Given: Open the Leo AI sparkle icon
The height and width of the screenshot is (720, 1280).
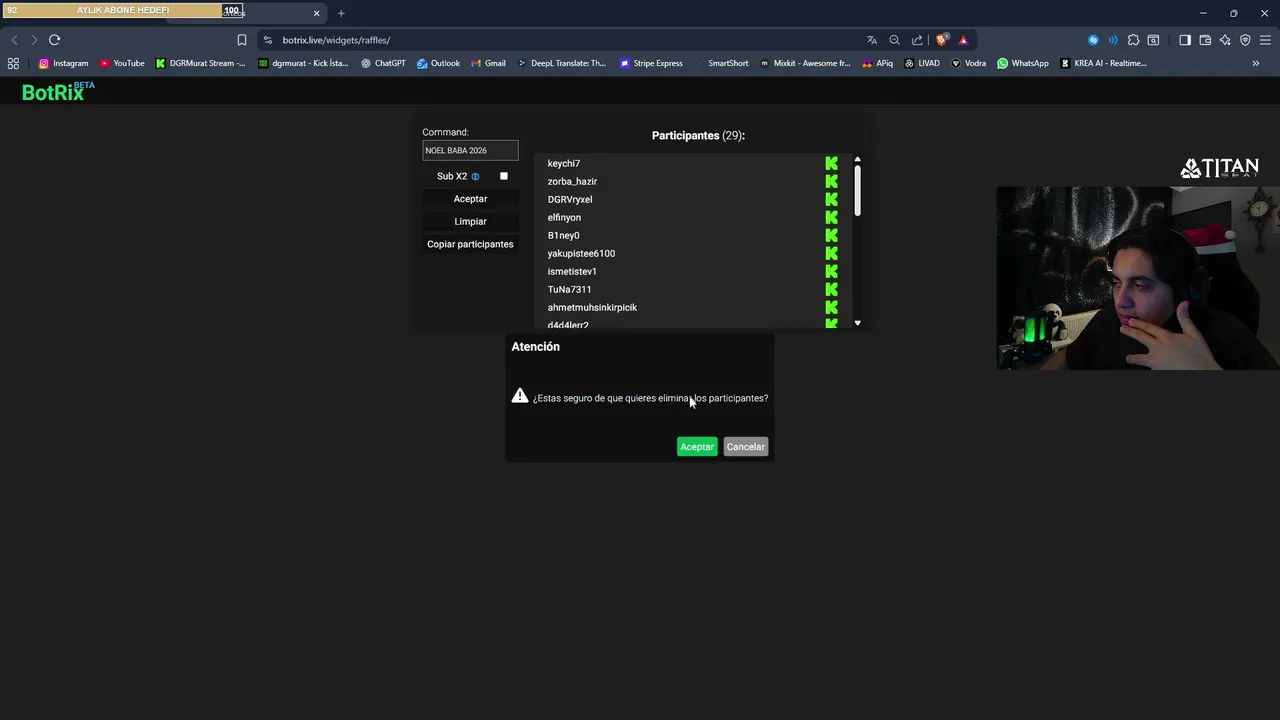Looking at the screenshot, I should [x=1225, y=40].
